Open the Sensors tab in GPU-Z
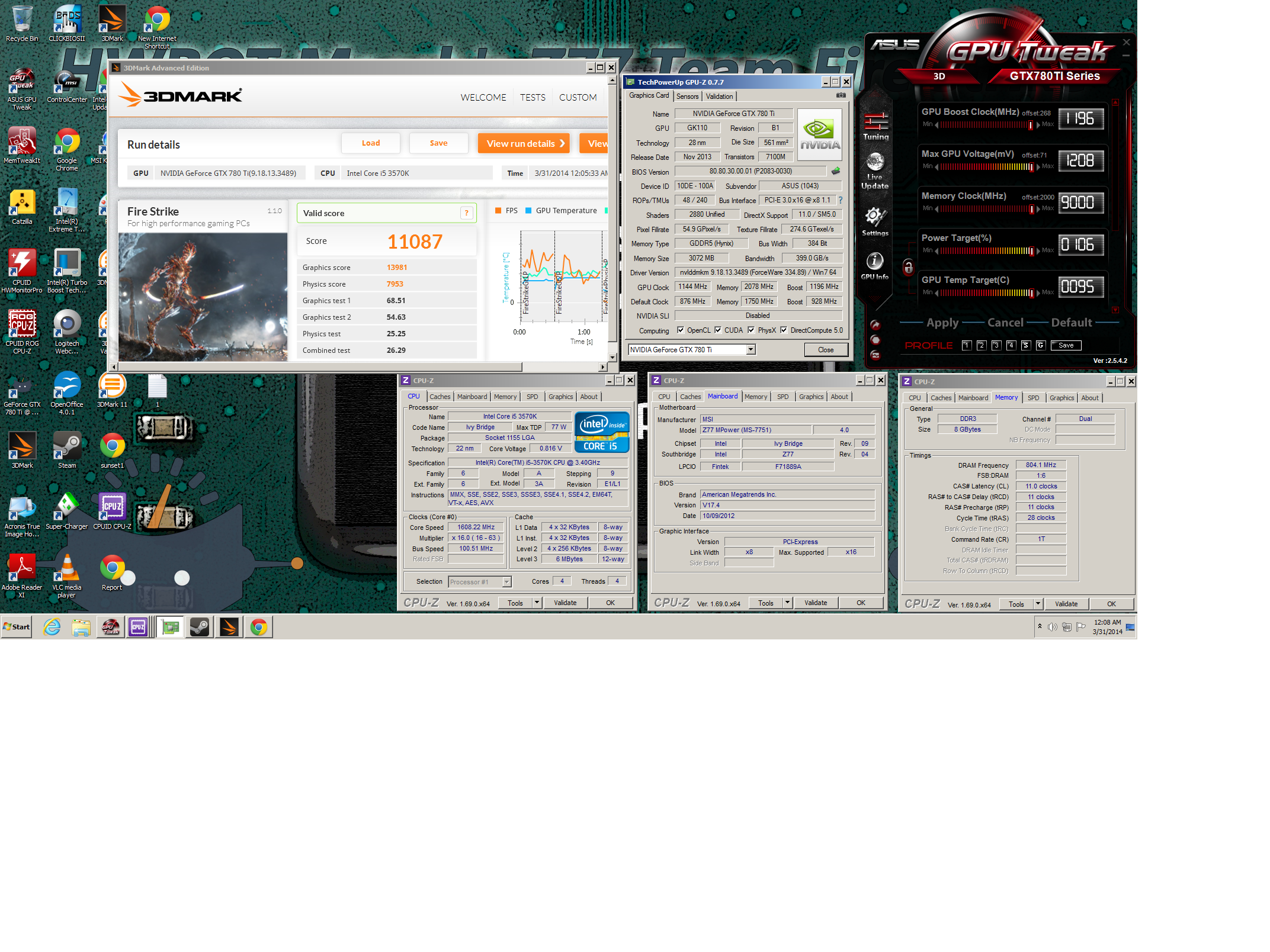 [687, 97]
